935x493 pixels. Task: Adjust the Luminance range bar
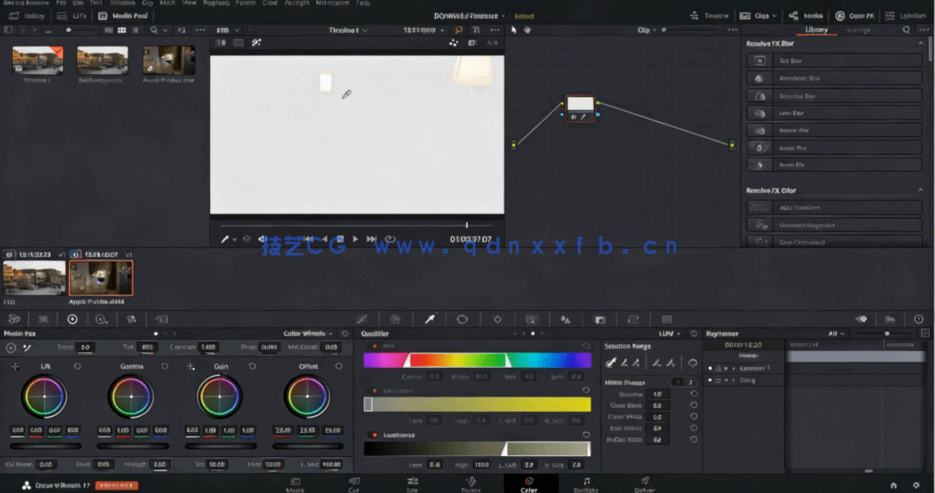(477, 449)
